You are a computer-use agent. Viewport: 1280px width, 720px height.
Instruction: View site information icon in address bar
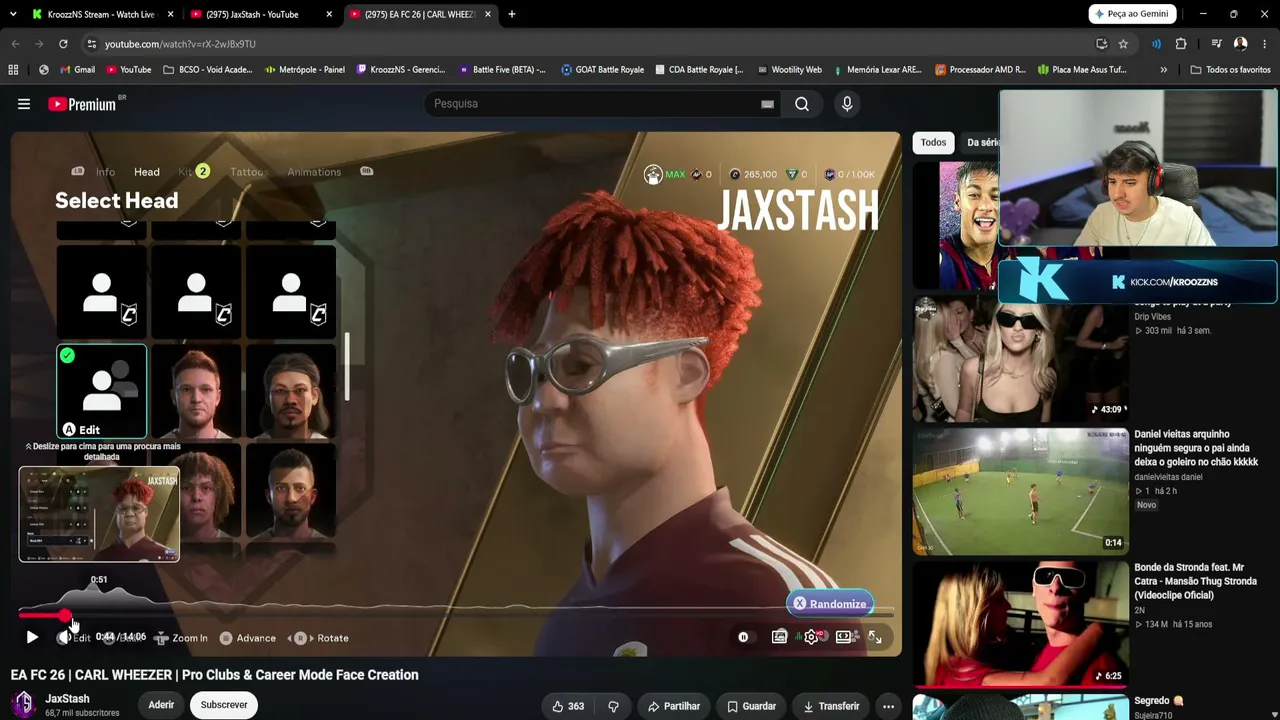91,44
